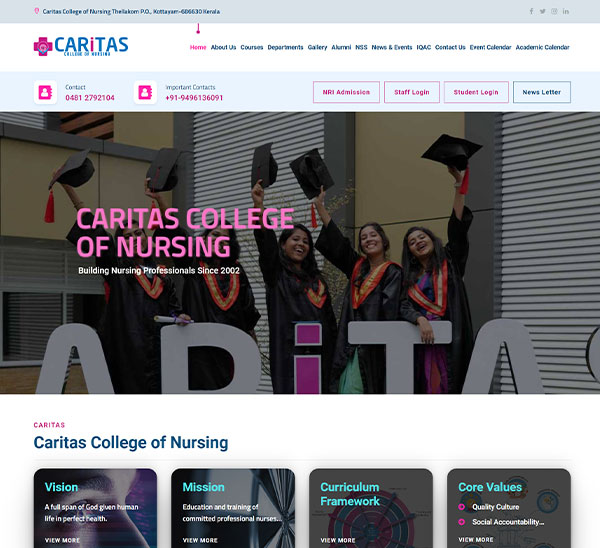This screenshot has width=600, height=548.
Task: Click the pink Caritas College of Nursing banner title
Action: tap(185, 233)
